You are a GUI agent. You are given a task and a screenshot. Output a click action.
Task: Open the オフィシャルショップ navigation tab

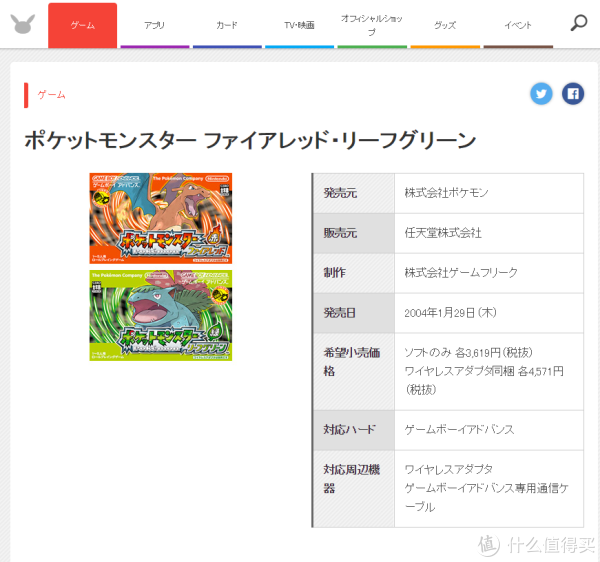point(372,25)
